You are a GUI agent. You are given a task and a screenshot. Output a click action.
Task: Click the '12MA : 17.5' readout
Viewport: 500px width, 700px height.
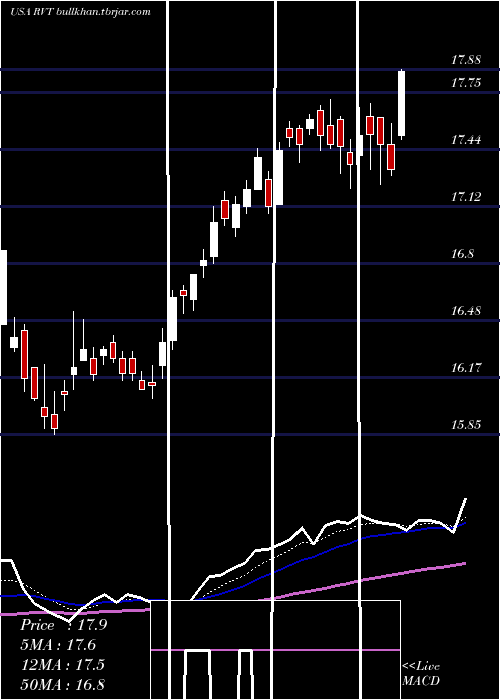(x=62, y=664)
